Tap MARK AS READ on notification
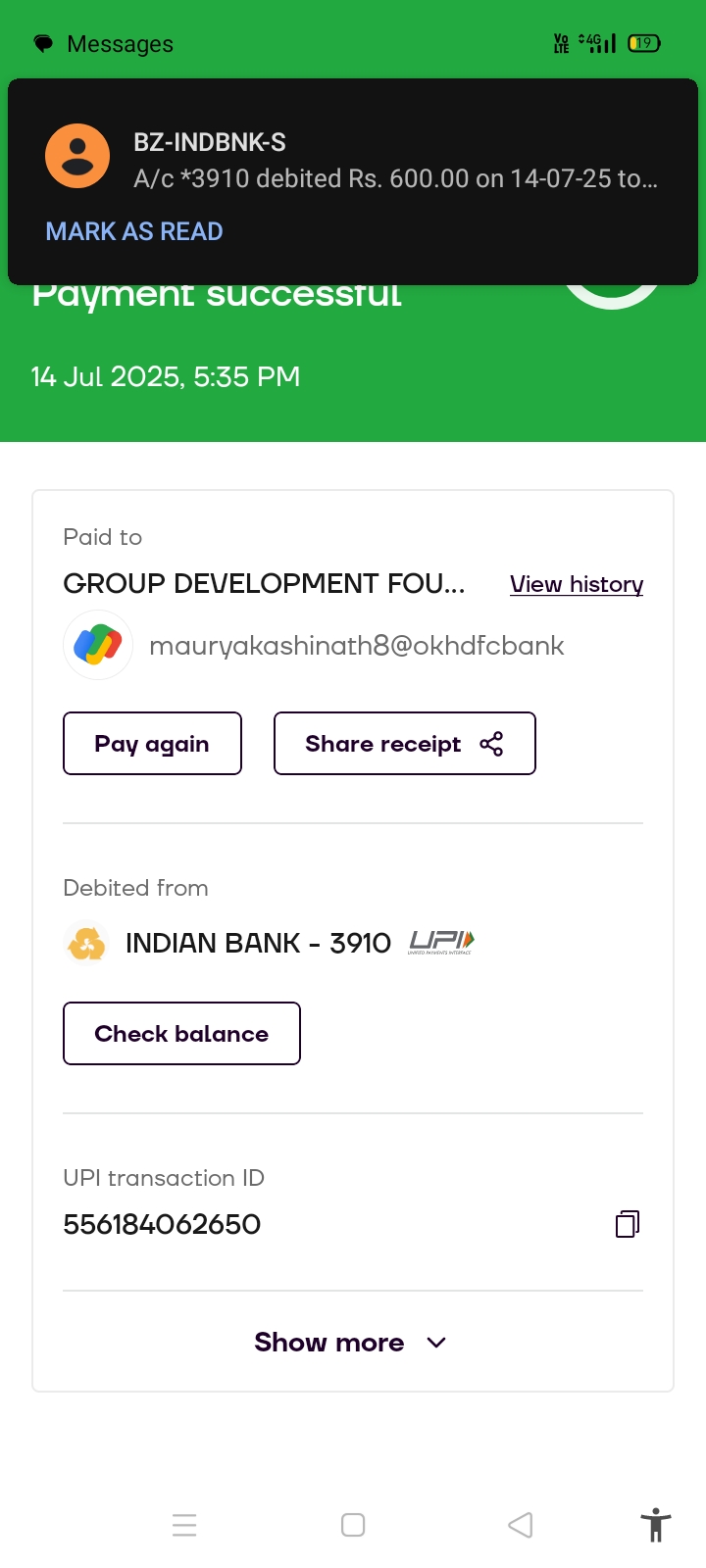Image resolution: width=706 pixels, height=1568 pixels. (x=134, y=231)
